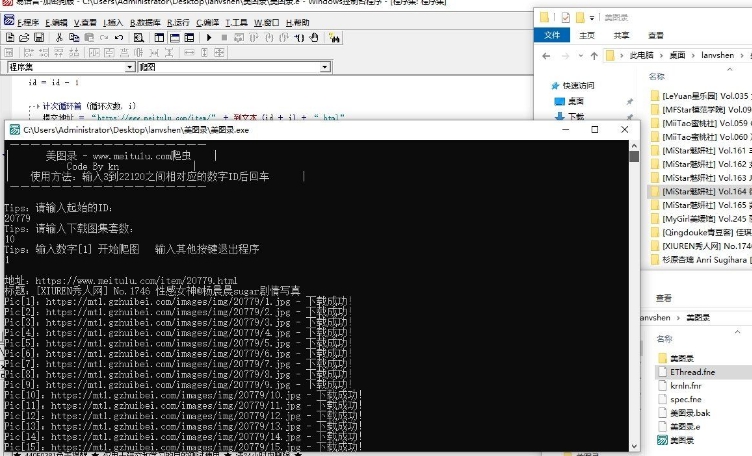
Task: Switch to the 主页 ribbon tab
Action: [x=585, y=35]
